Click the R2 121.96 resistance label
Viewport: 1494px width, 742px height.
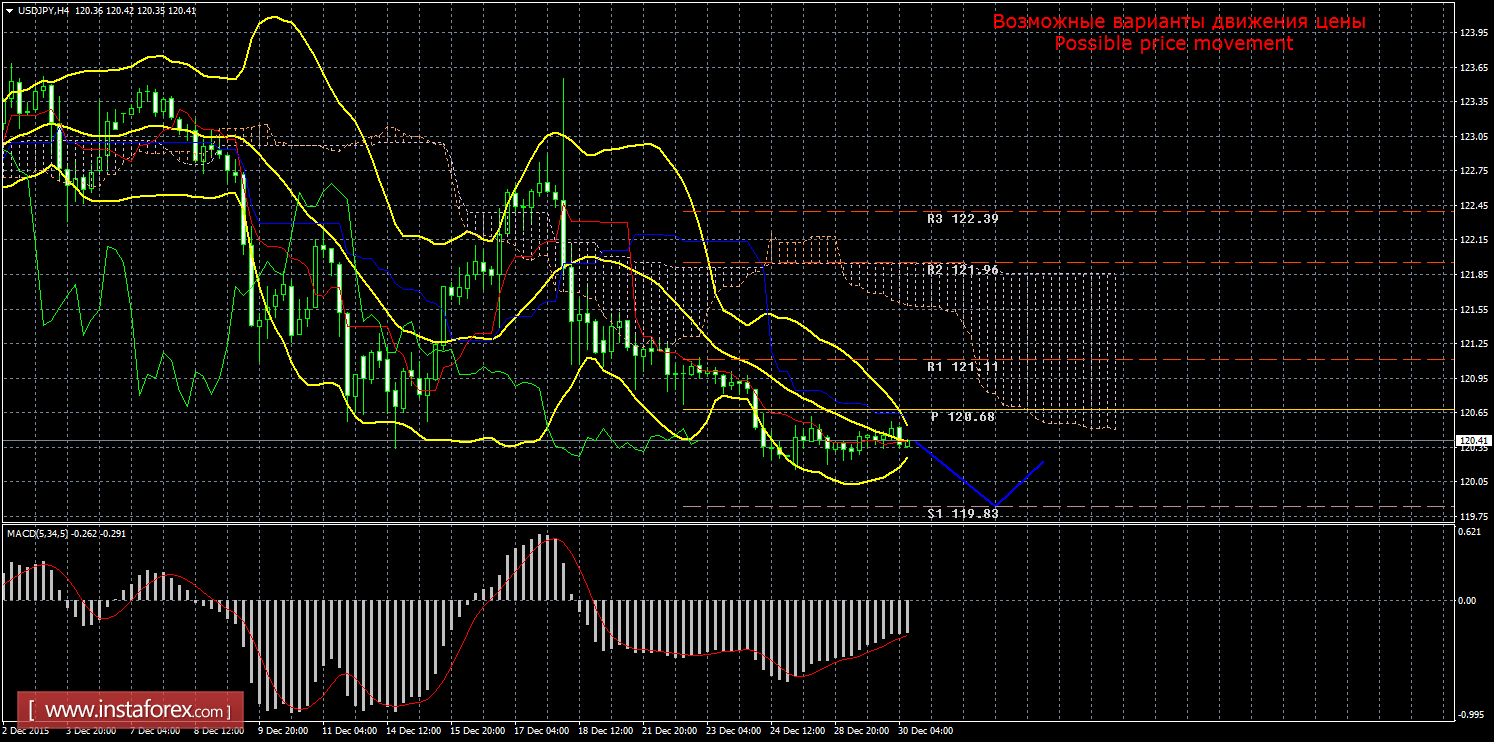[x=962, y=270]
